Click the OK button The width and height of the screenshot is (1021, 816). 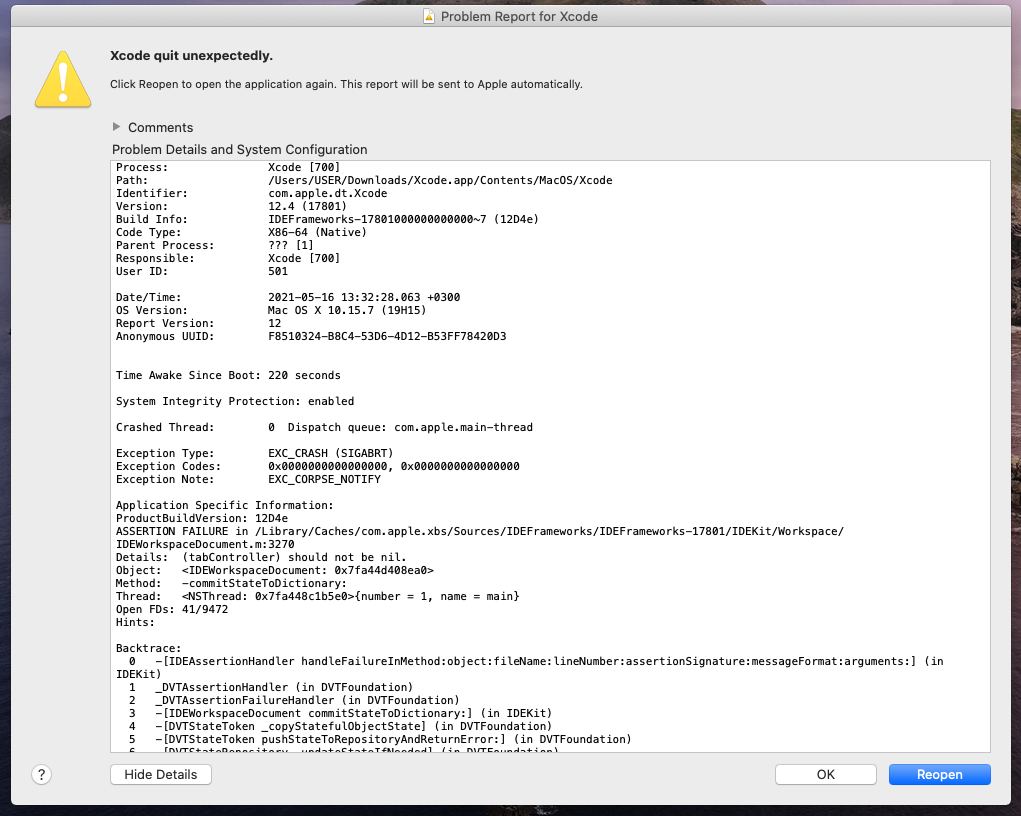pos(825,774)
